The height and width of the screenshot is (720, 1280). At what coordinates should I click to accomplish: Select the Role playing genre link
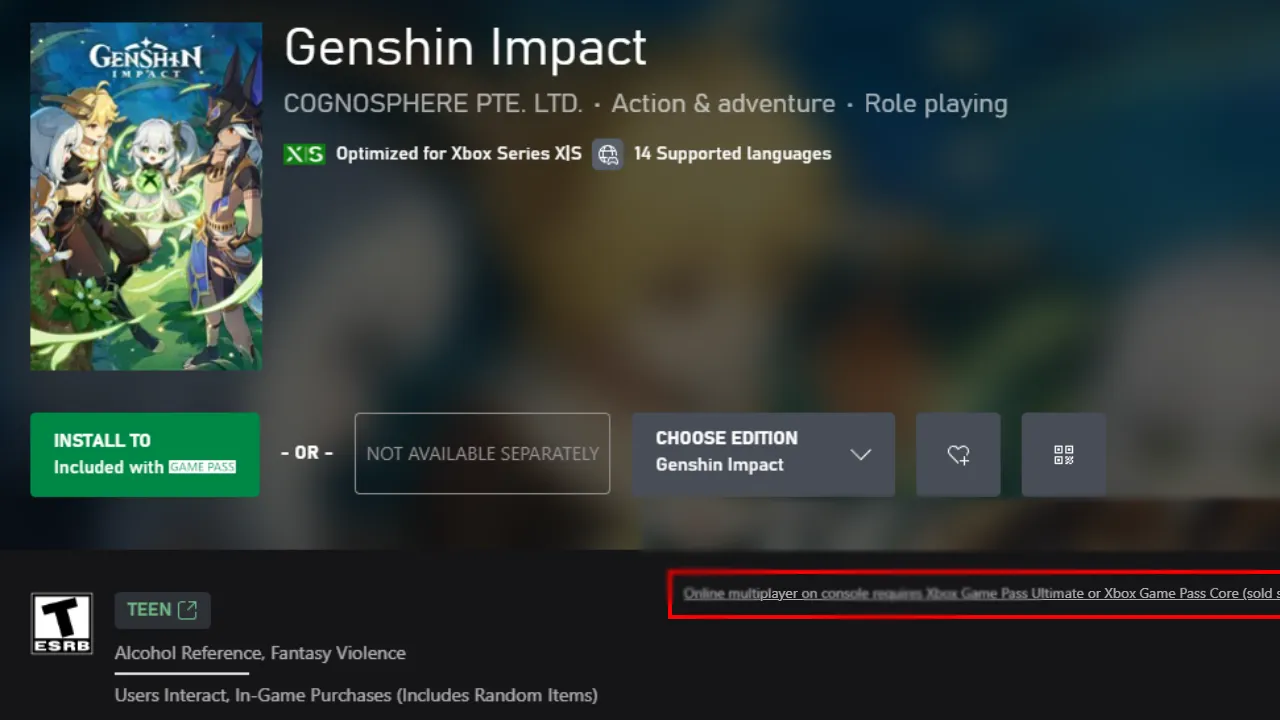pos(935,104)
